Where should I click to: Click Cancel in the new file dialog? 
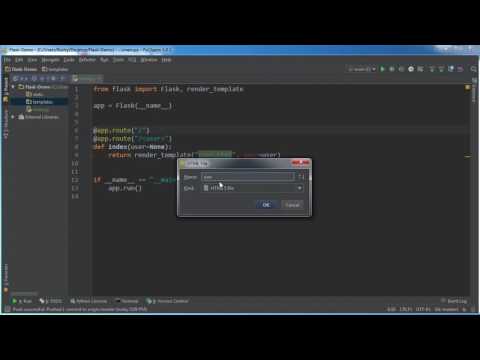pos(292,205)
